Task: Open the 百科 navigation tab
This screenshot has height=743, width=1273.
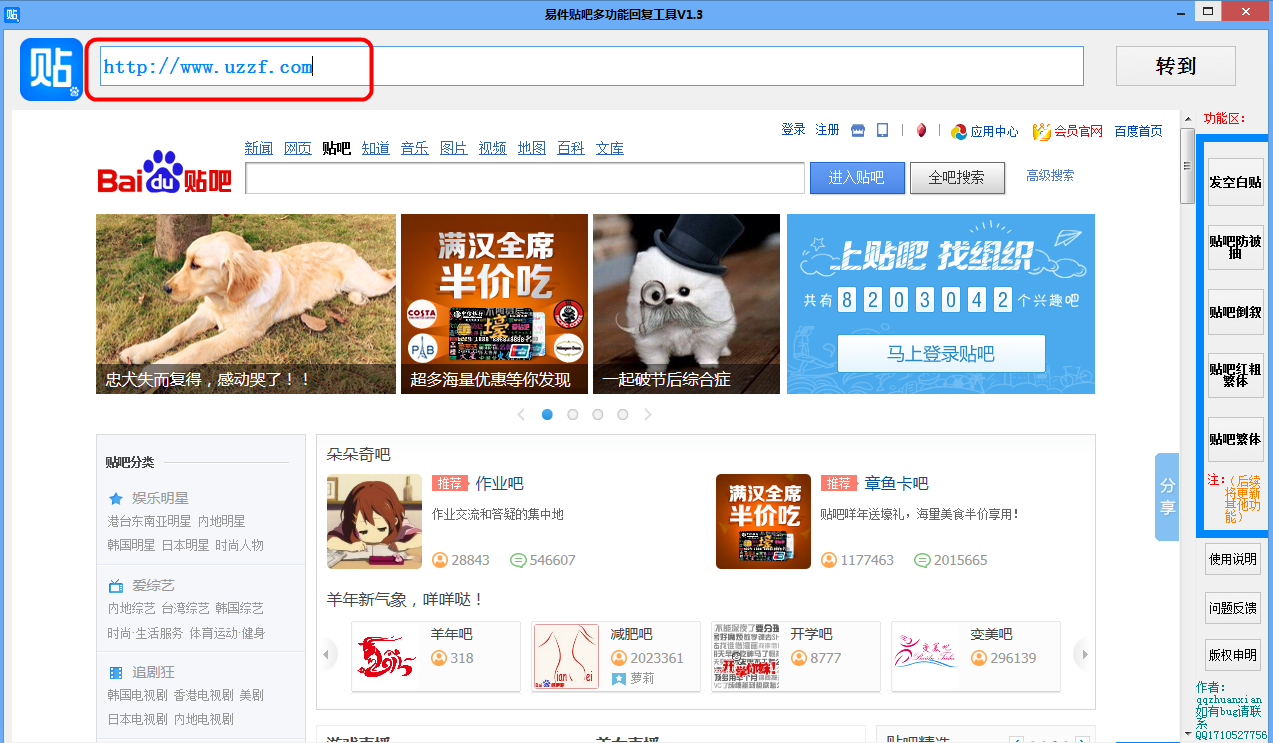Action: coord(571,148)
